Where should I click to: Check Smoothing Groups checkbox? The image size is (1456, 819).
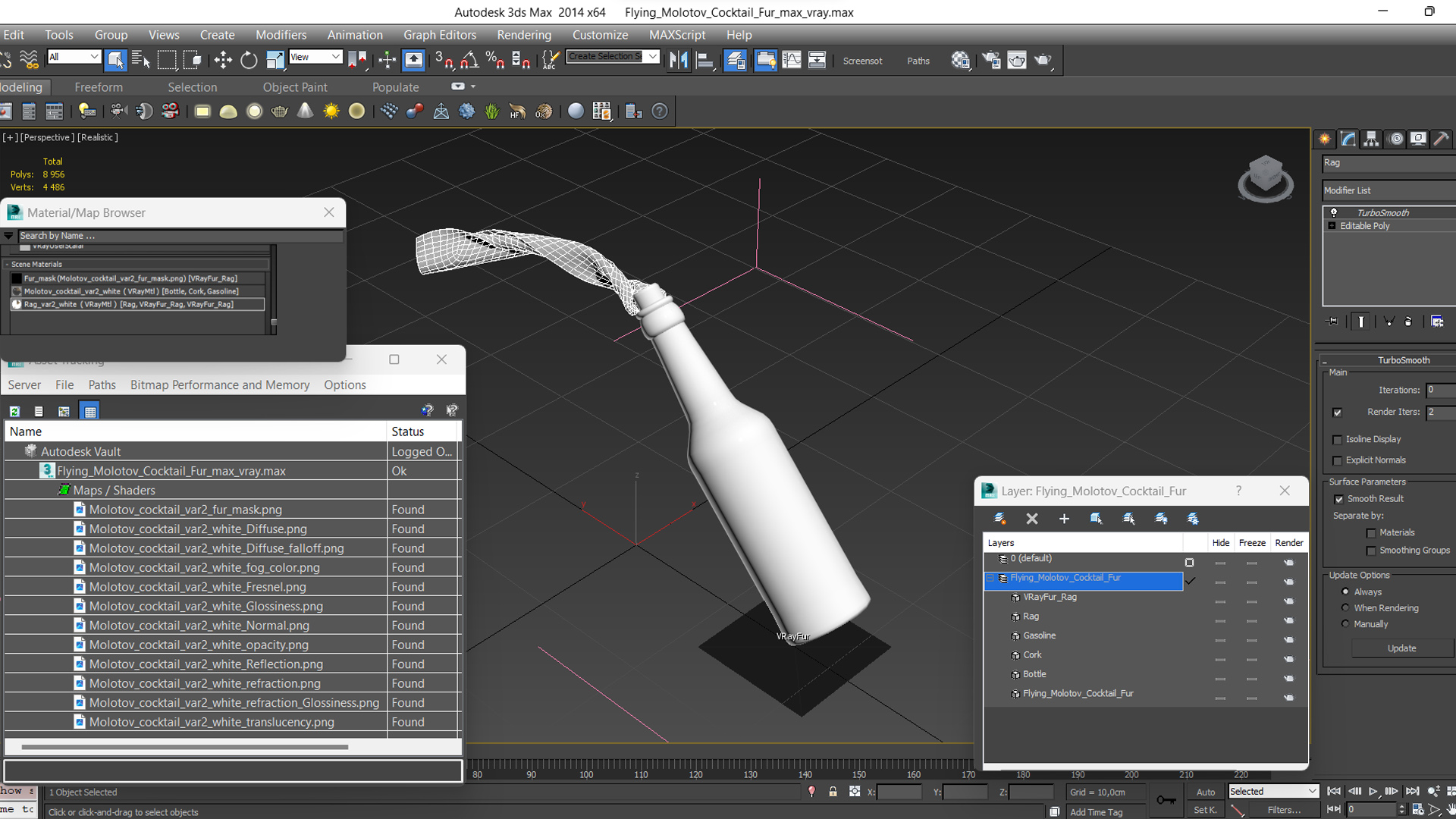(1371, 551)
